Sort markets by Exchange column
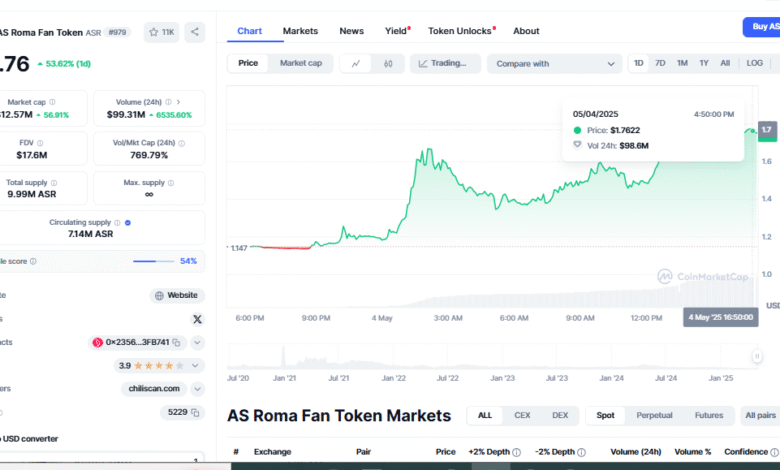The image size is (780, 470). click(272, 452)
